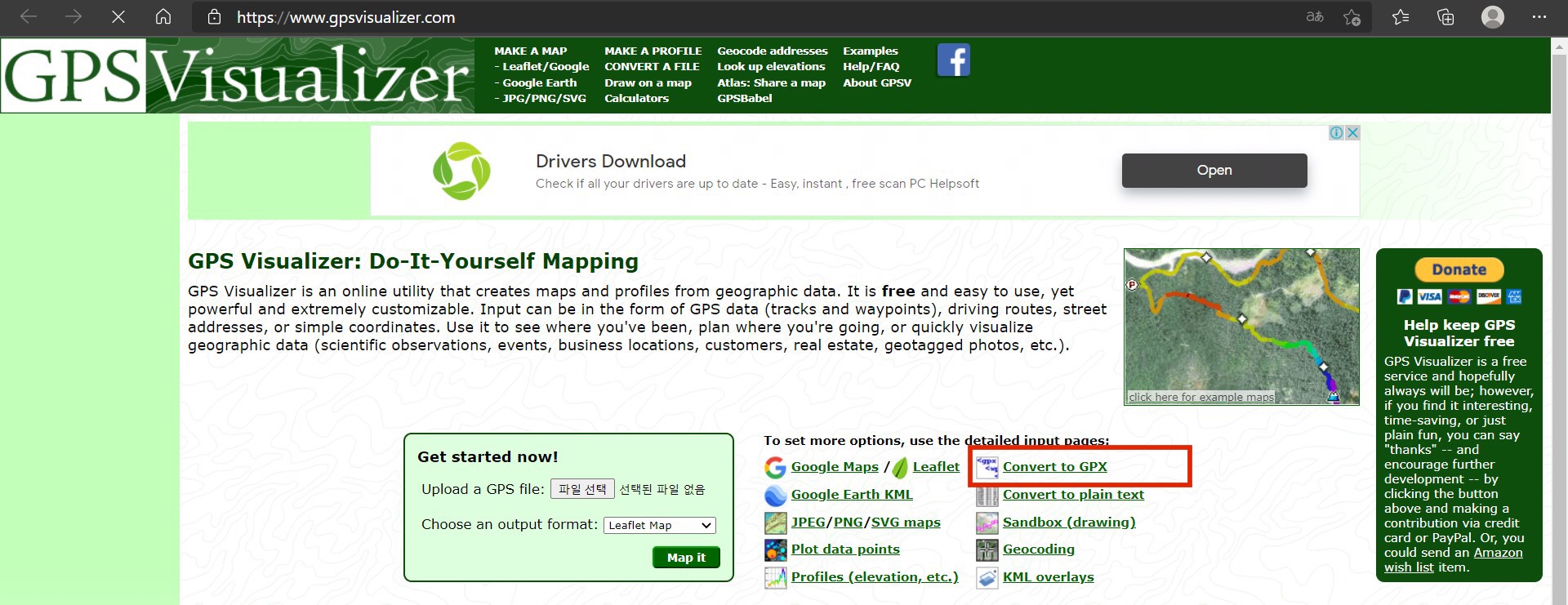Click the browser back arrow
This screenshot has height=605, width=1568.
point(29,16)
